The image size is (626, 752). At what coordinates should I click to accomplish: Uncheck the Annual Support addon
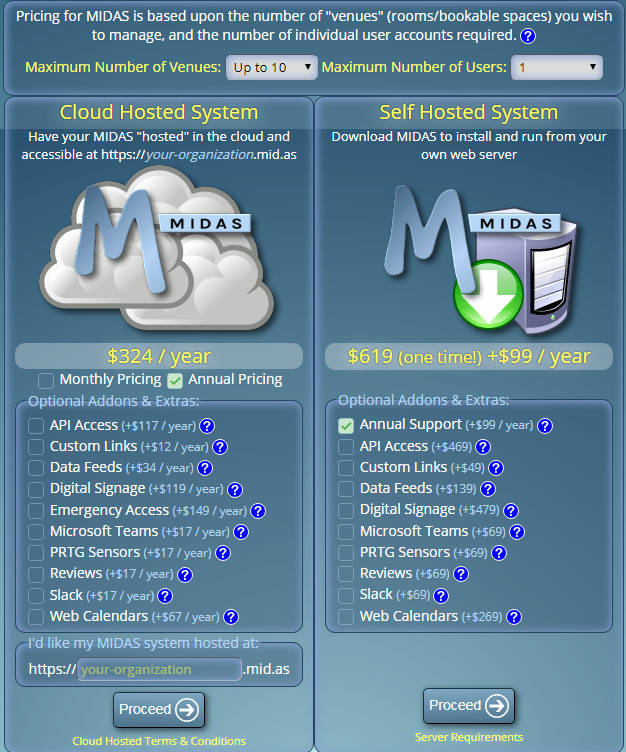click(346, 425)
